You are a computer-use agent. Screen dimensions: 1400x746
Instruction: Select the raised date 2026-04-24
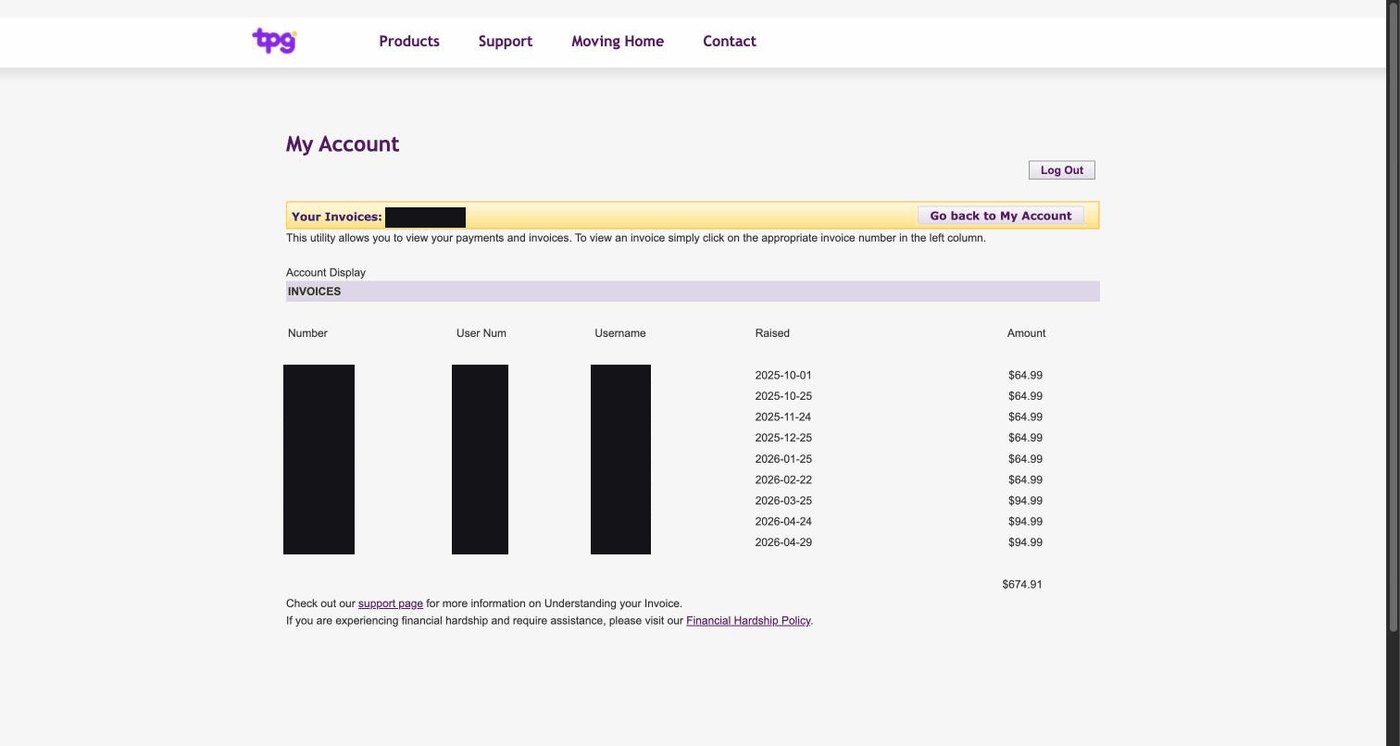(783, 522)
